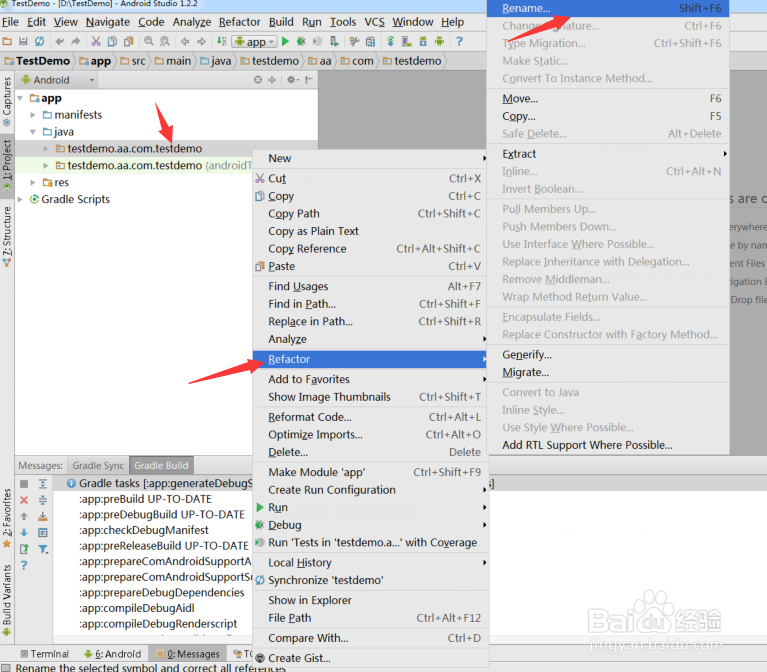Viewport: 767px width, 672px height.
Task: Click the Redo arrow in the toolbar
Action: [x=76, y=42]
